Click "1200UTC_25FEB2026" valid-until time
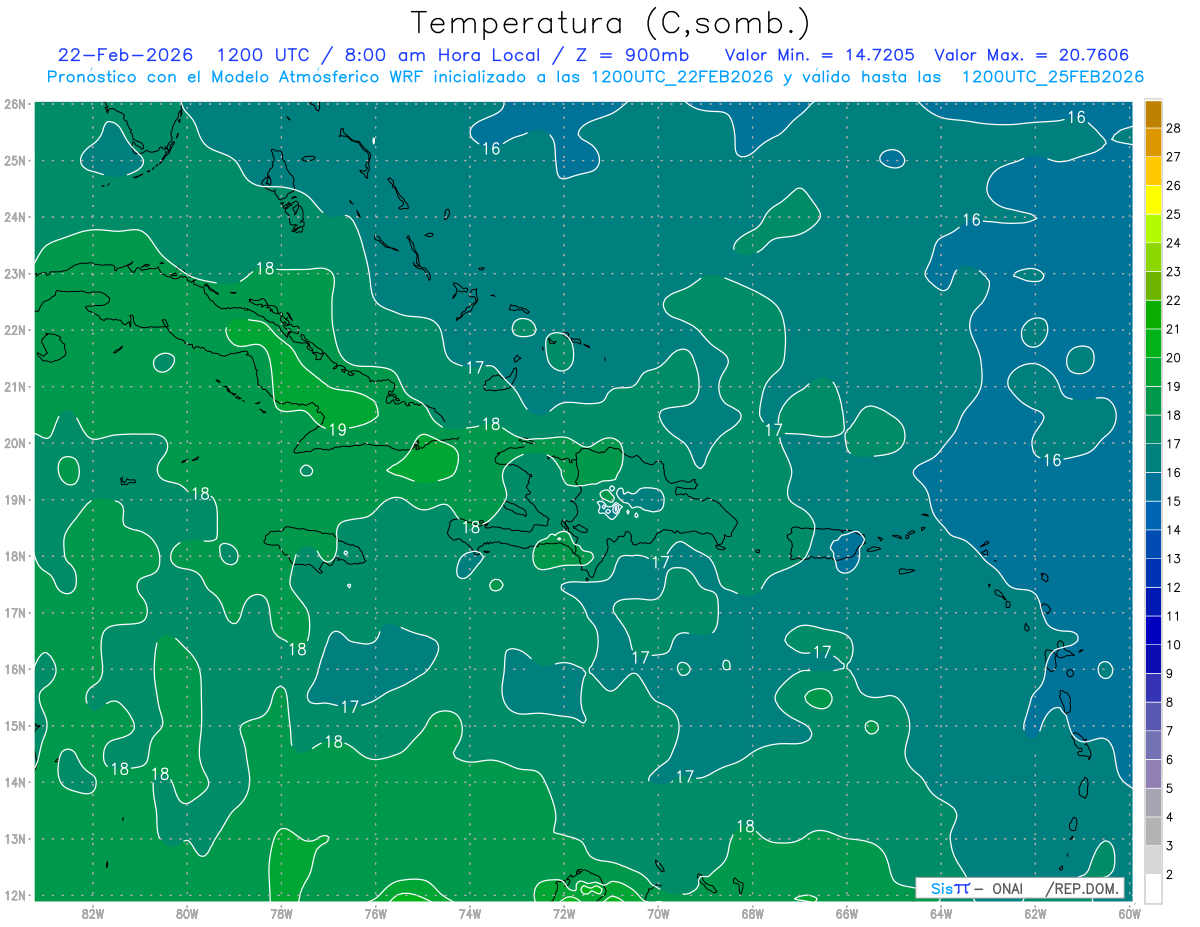The image size is (1200, 927). pos(1052,77)
